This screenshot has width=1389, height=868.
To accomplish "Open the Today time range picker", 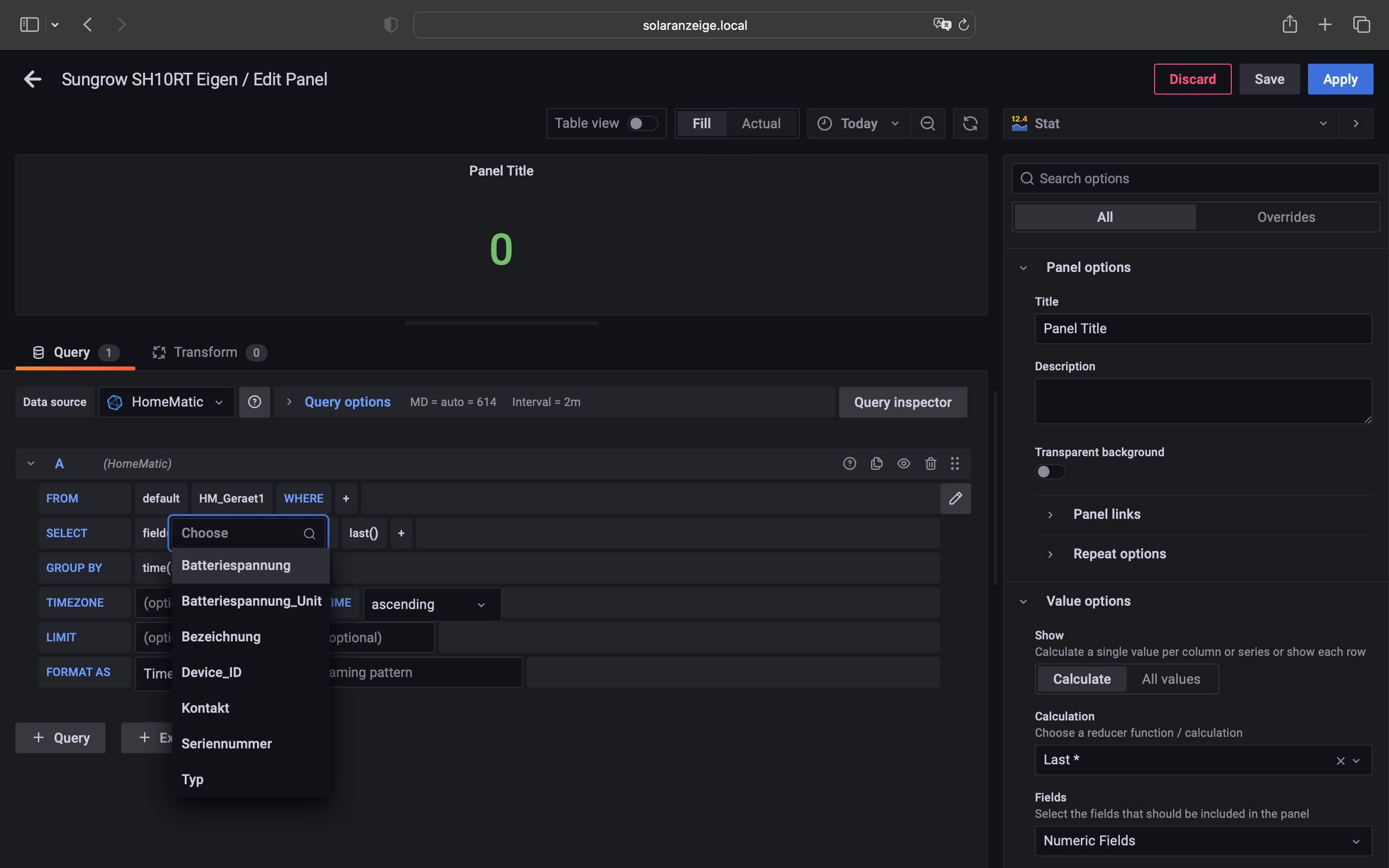I will tap(858, 123).
